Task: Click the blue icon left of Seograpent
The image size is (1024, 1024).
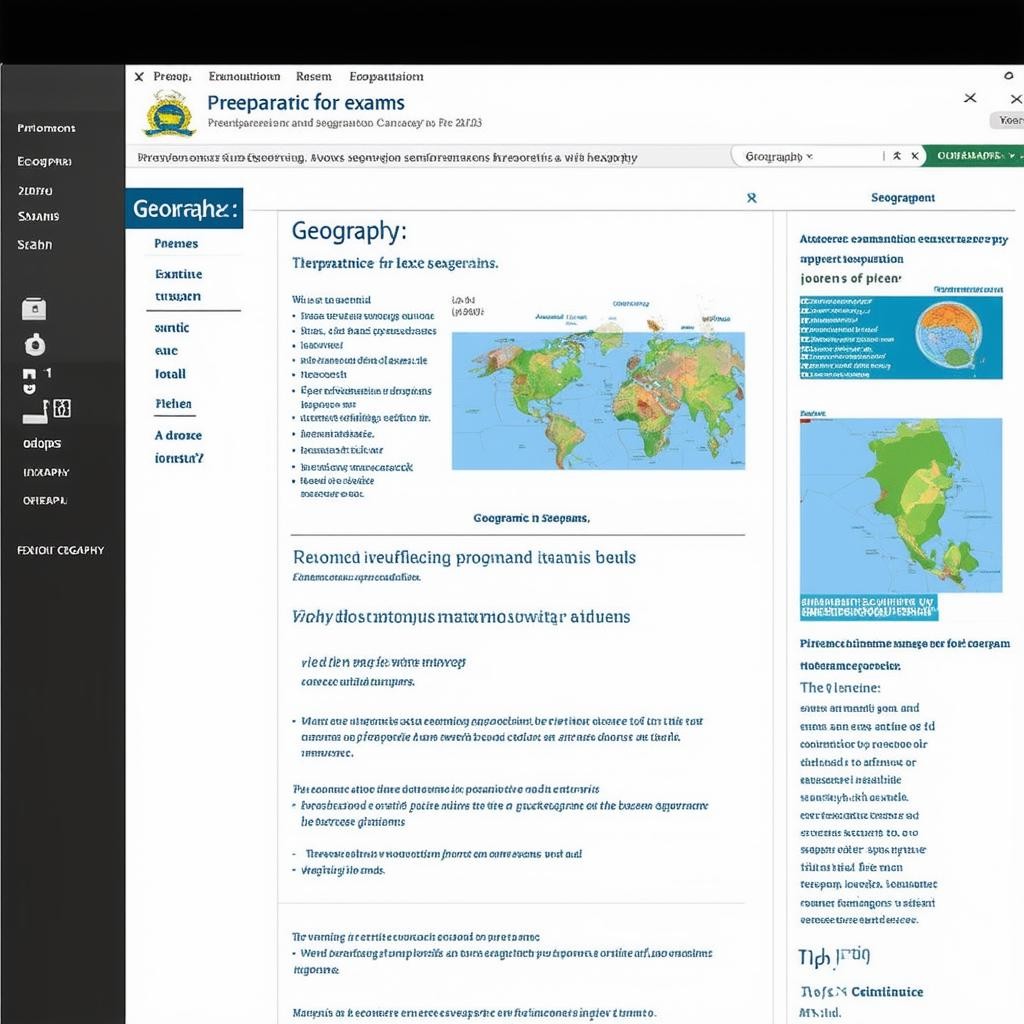Action: coord(751,198)
